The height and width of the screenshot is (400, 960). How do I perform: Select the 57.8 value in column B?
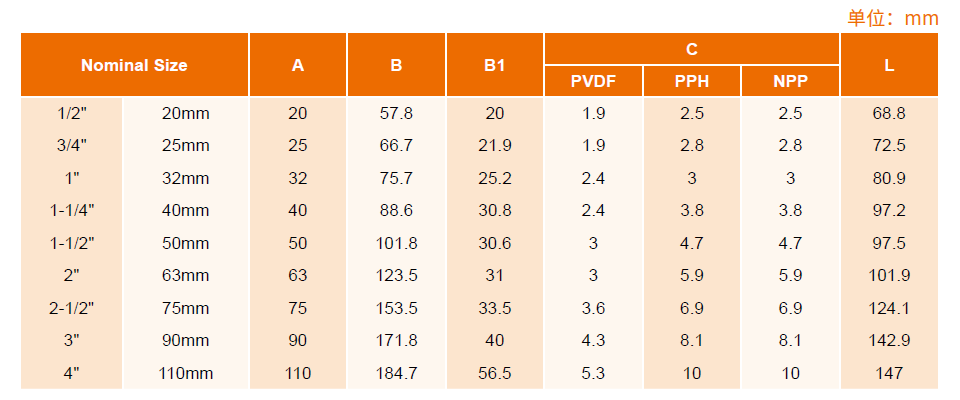(396, 113)
